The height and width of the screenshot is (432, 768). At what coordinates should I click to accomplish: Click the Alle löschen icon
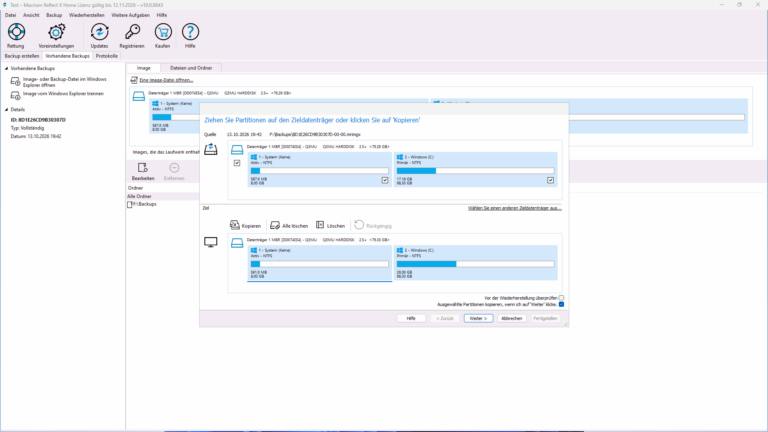[x=275, y=225]
